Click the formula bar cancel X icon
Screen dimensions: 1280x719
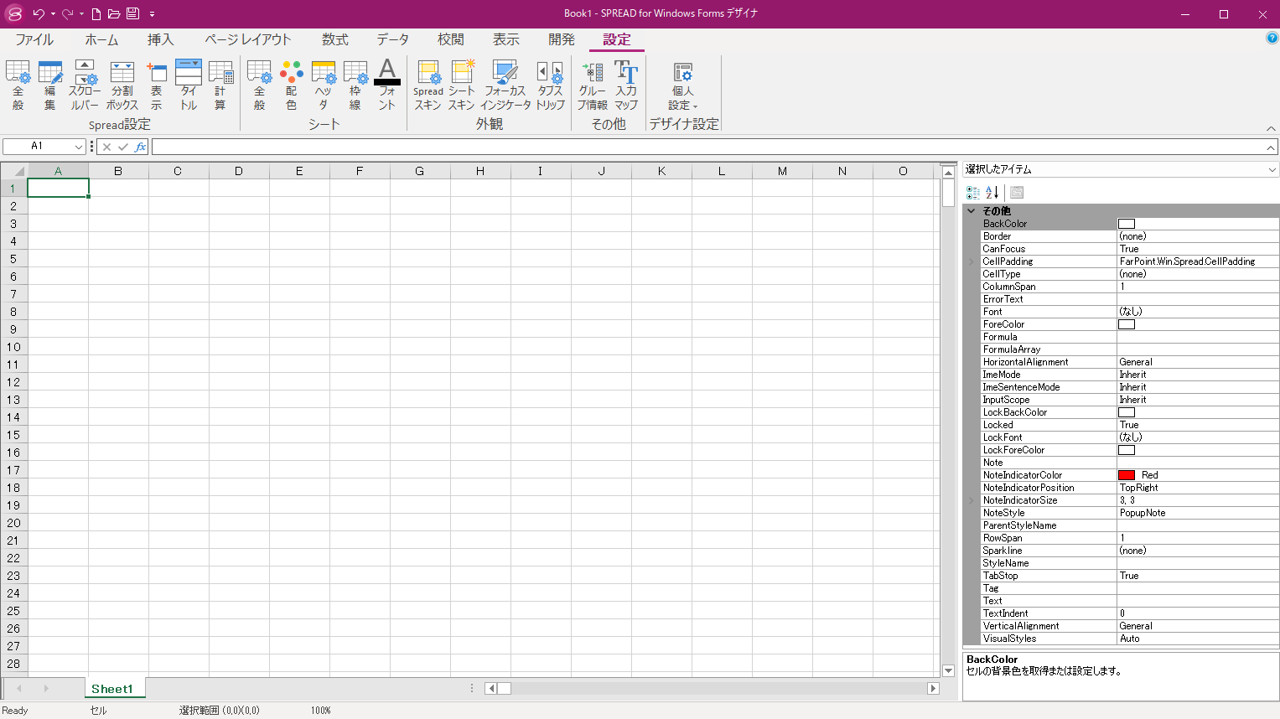point(107,147)
